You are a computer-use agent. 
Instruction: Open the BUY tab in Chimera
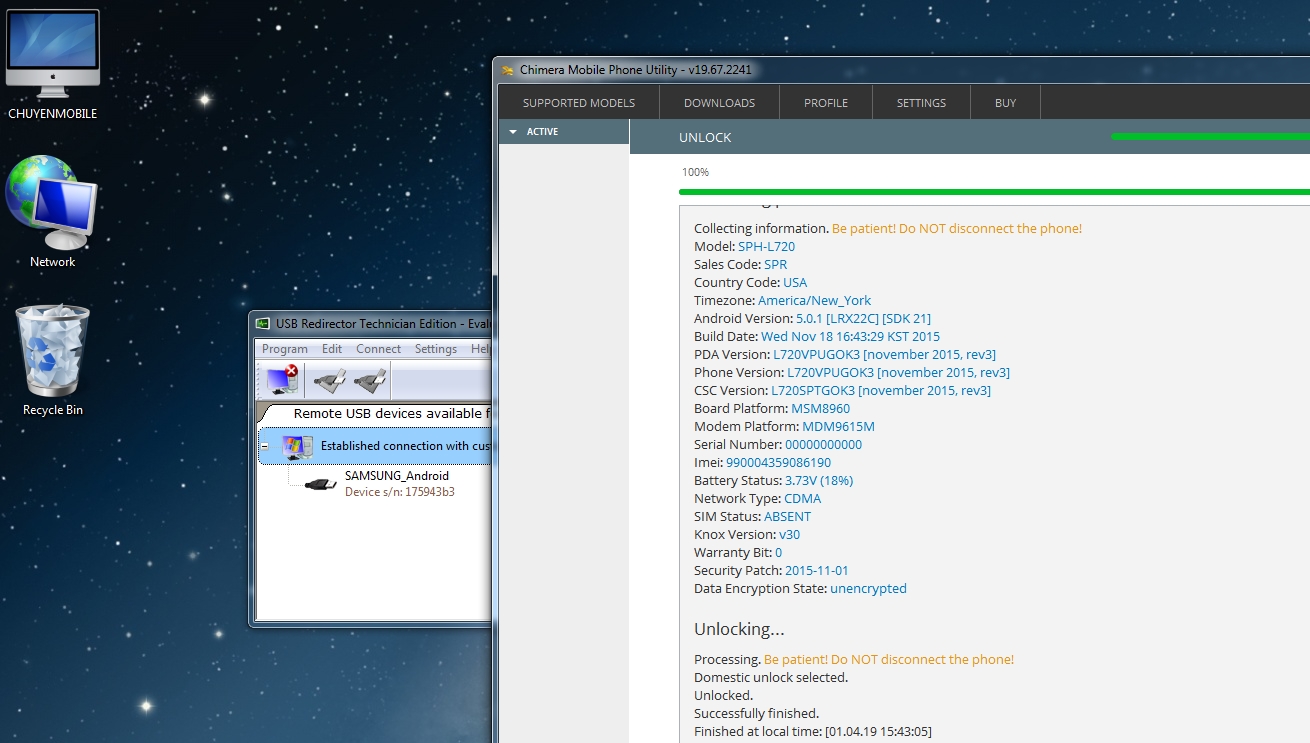click(x=1006, y=103)
